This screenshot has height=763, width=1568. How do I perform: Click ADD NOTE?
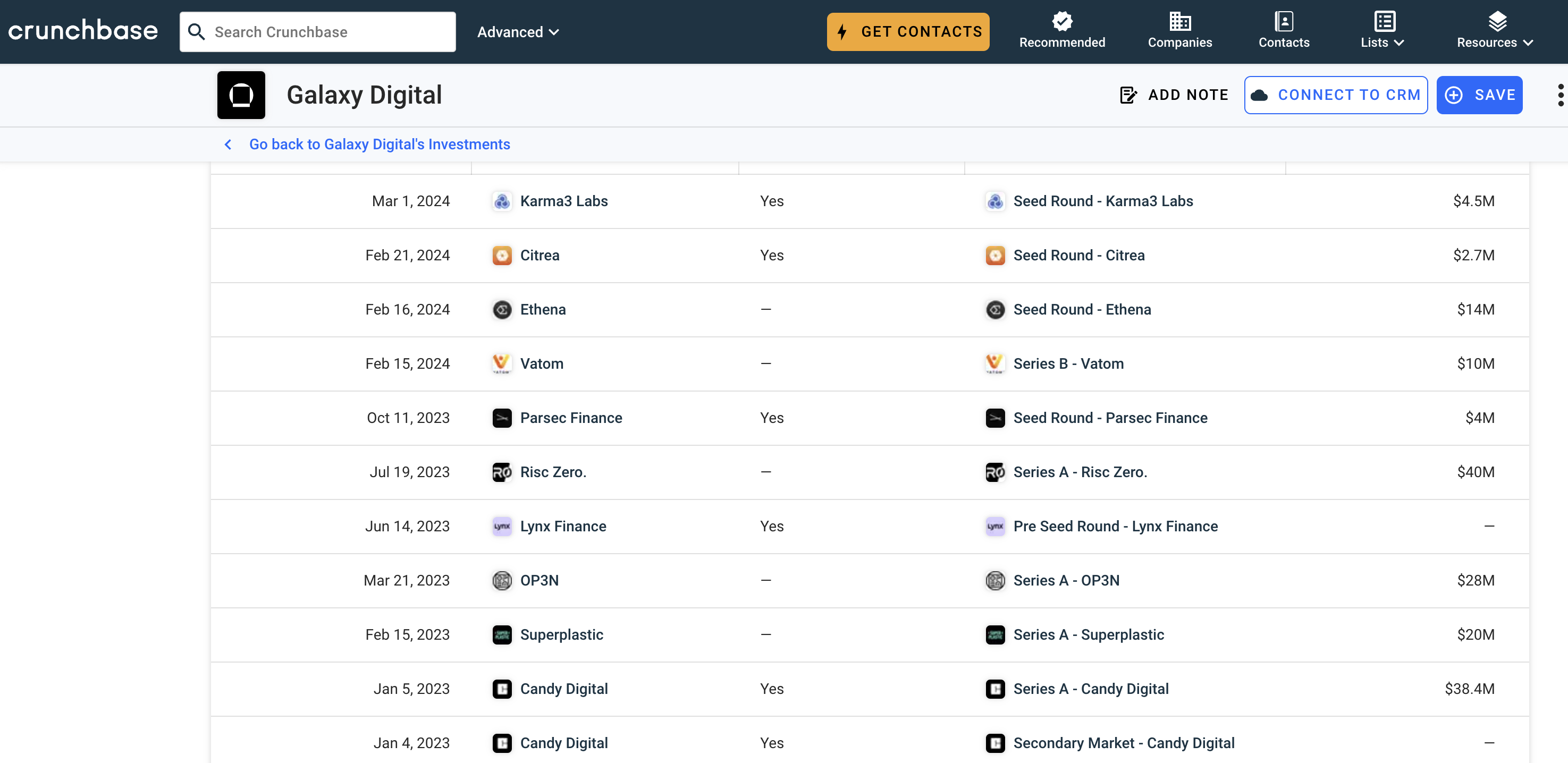pyautogui.click(x=1174, y=95)
